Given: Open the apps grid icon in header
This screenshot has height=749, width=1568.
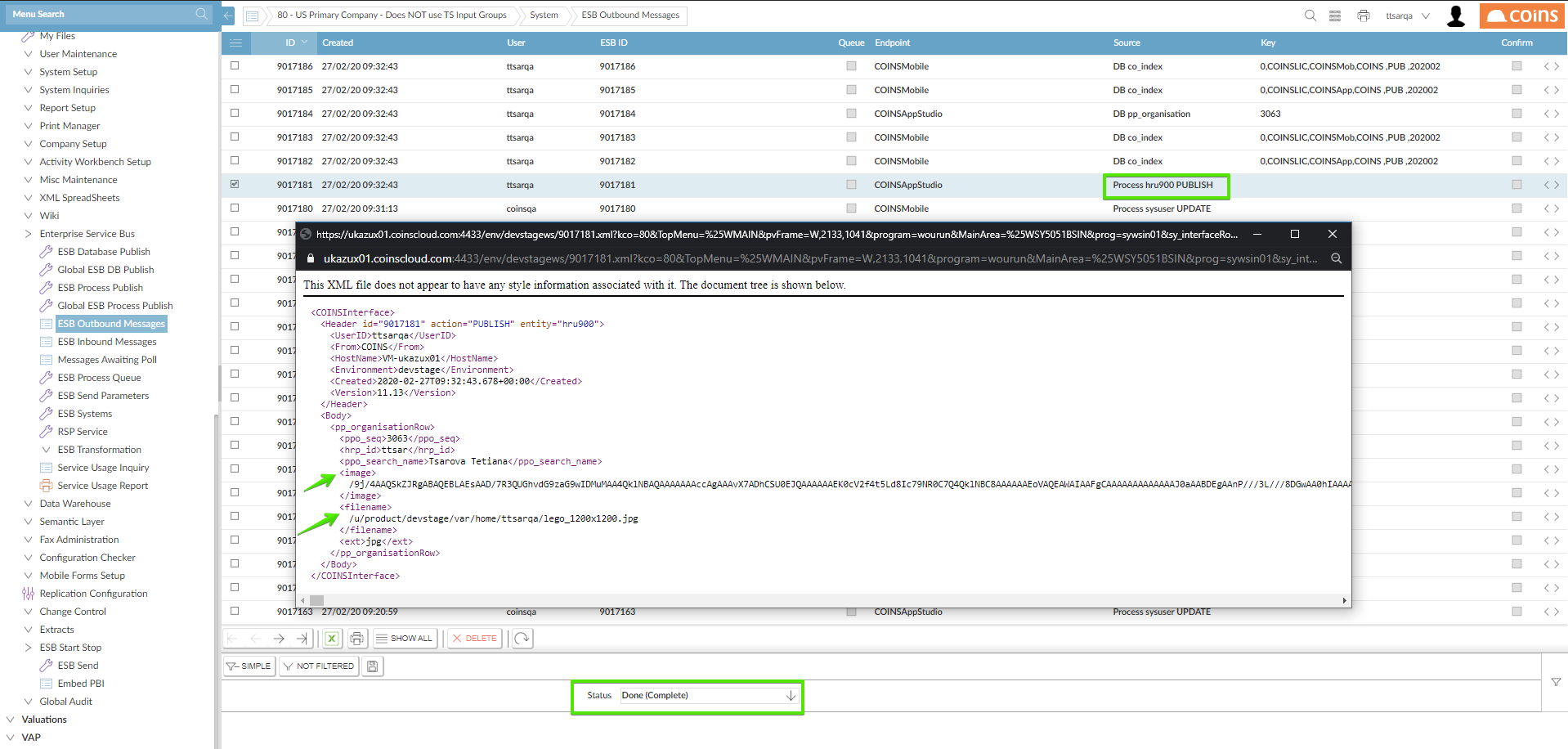Looking at the screenshot, I should [x=1335, y=16].
